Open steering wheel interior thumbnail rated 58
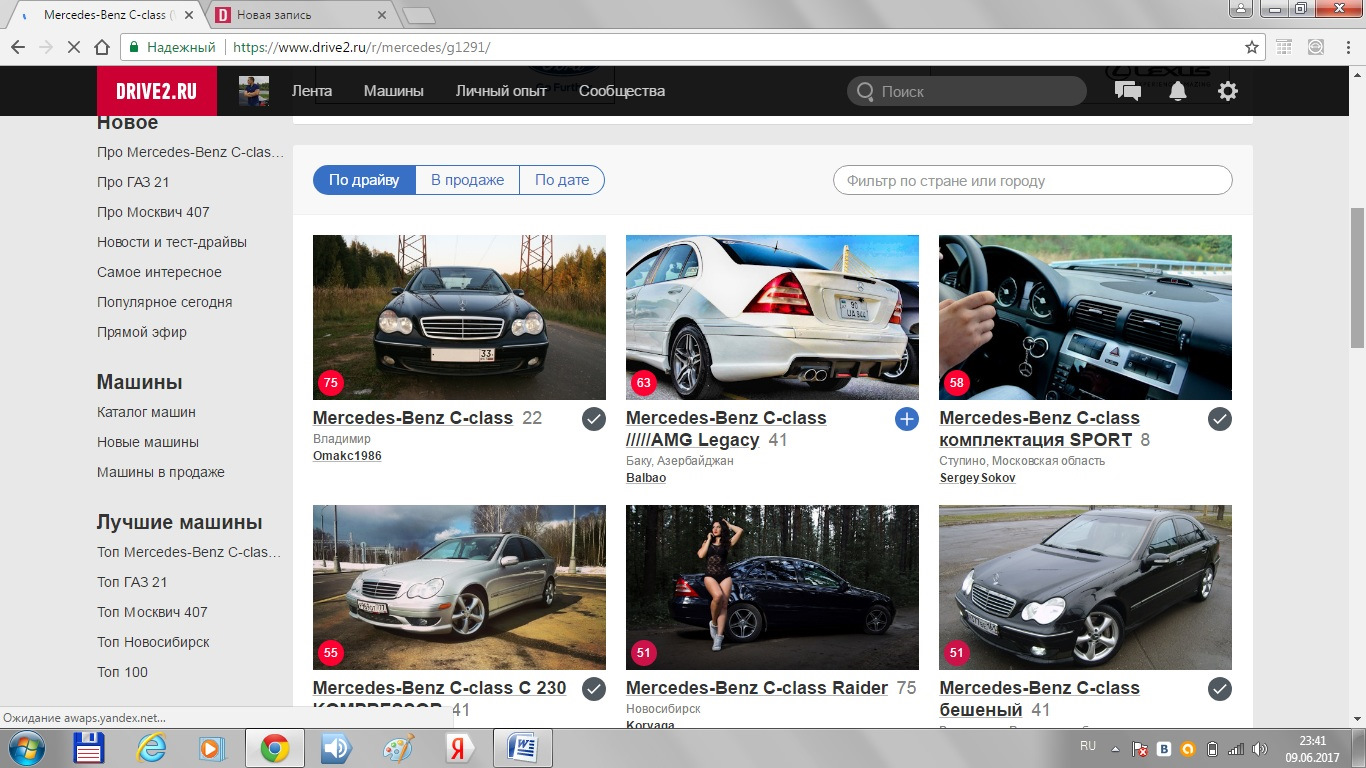The width and height of the screenshot is (1366, 768). [1085, 317]
